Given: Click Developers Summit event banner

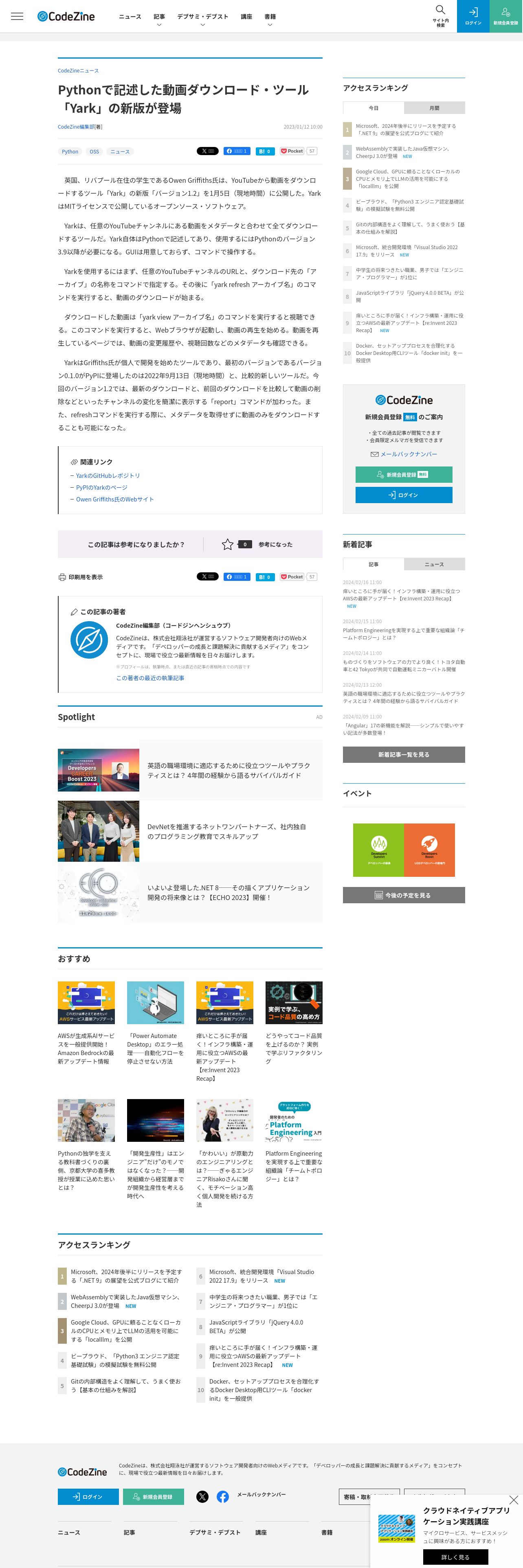Looking at the screenshot, I should click(379, 850).
